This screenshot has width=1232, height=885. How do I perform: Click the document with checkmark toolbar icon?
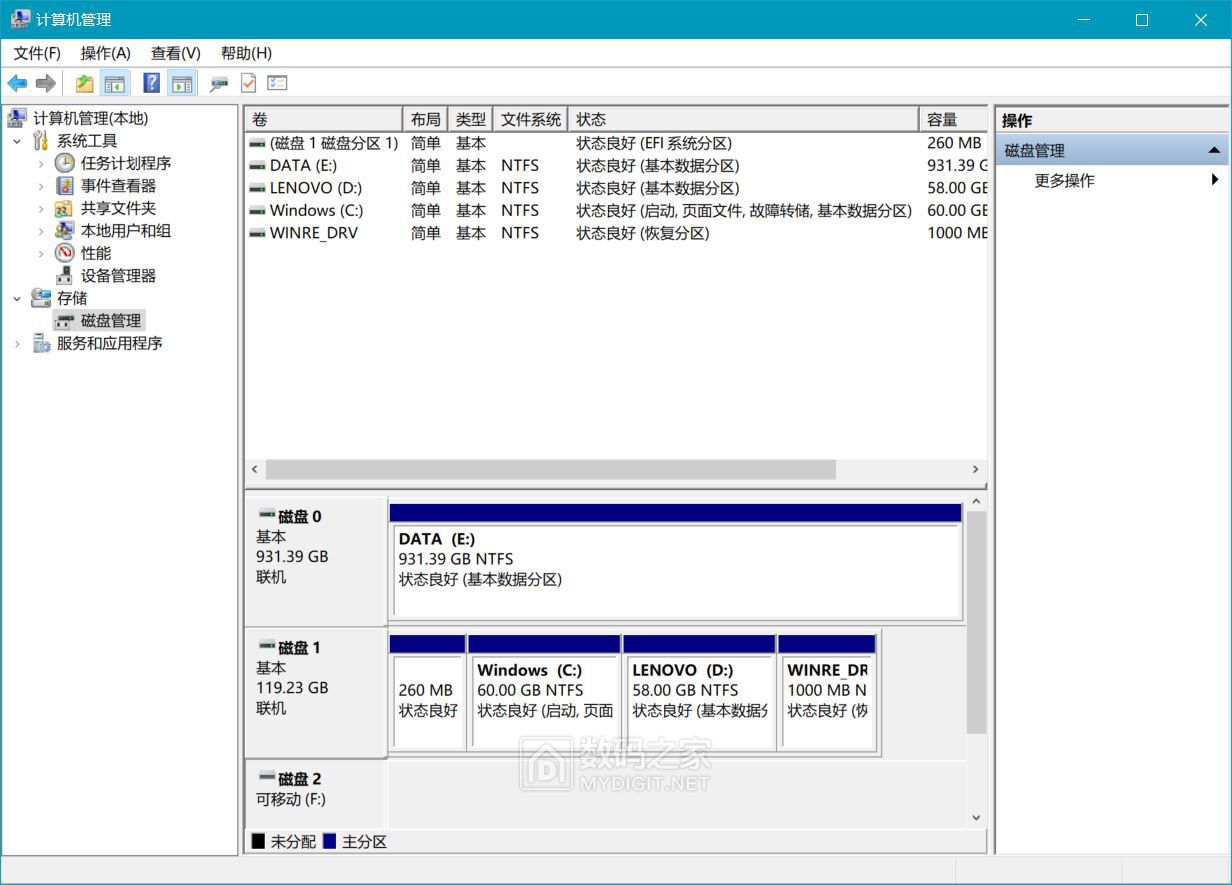click(x=248, y=84)
